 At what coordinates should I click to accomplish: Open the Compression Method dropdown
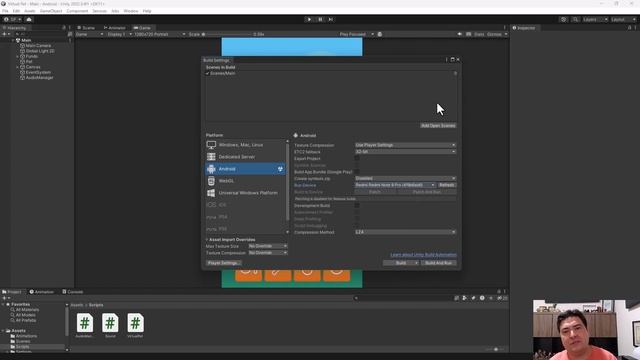point(405,232)
